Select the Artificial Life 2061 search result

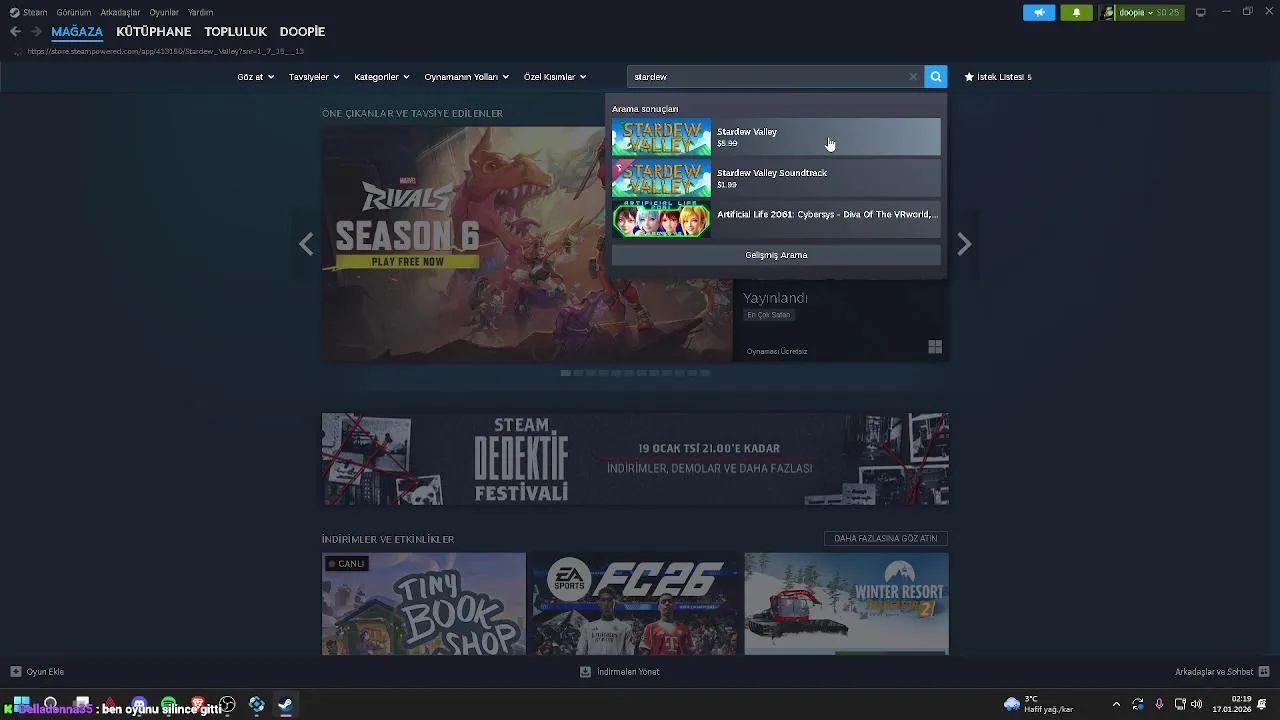[776, 219]
